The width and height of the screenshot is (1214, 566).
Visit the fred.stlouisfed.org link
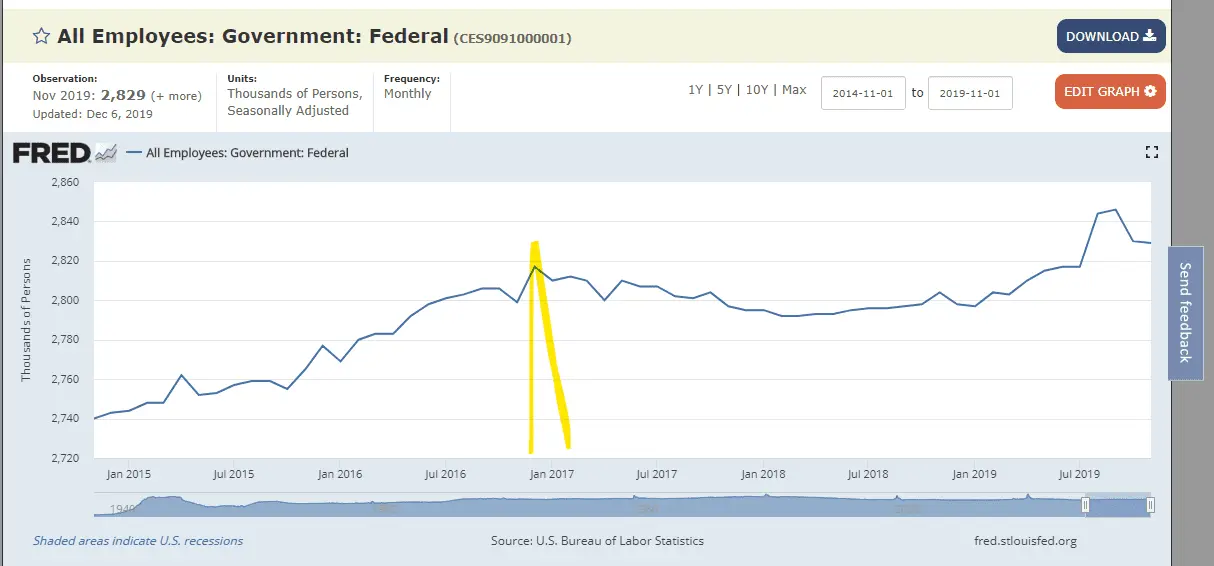pos(1024,541)
